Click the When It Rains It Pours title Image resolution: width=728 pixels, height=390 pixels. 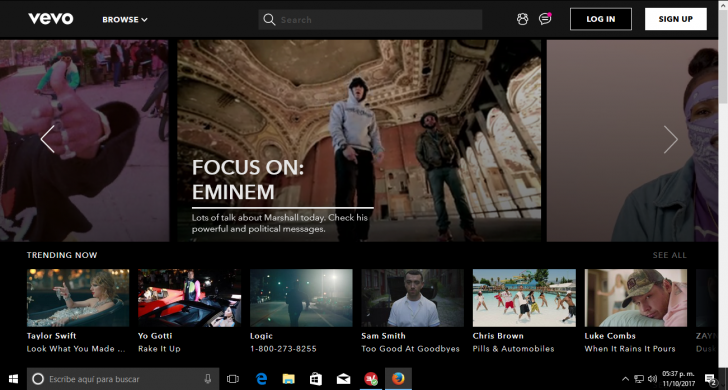point(630,349)
